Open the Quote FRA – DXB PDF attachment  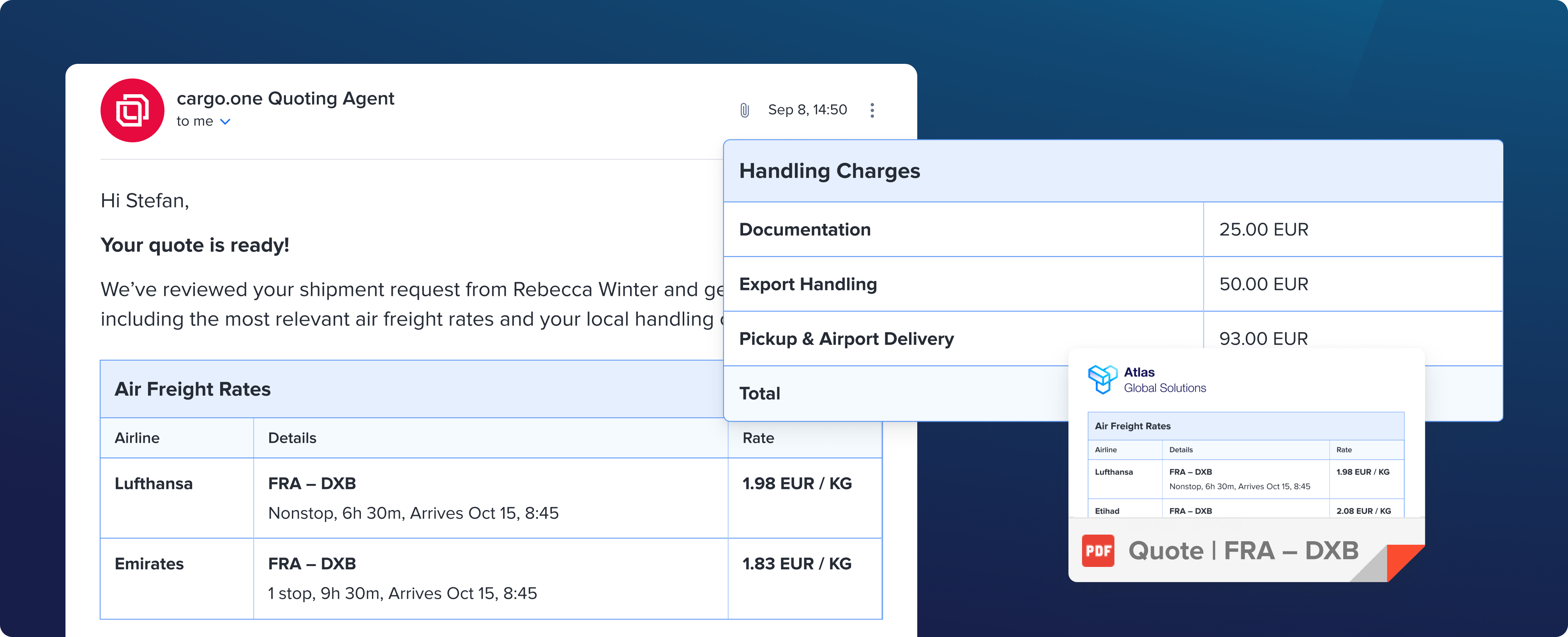[x=1243, y=551]
